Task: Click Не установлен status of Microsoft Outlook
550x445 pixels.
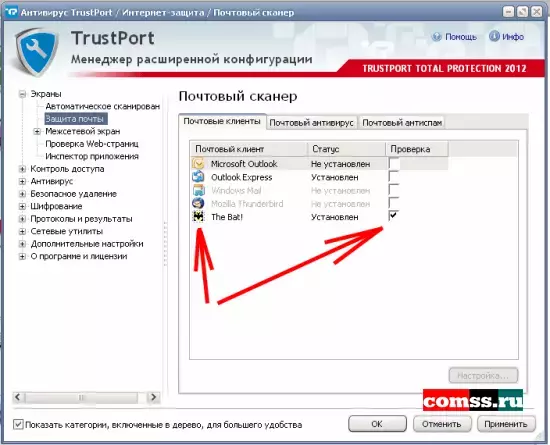Action: pos(340,164)
